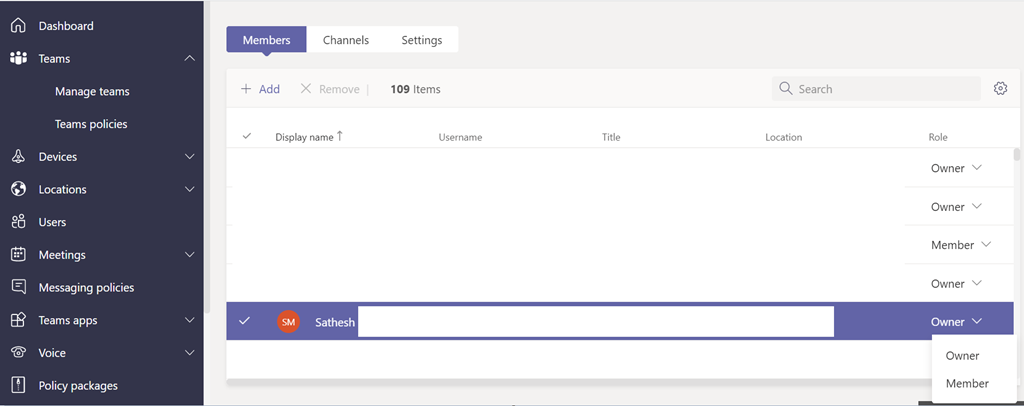The height and width of the screenshot is (406, 1024).
Task: Open the Users page link
Action: [52, 222]
